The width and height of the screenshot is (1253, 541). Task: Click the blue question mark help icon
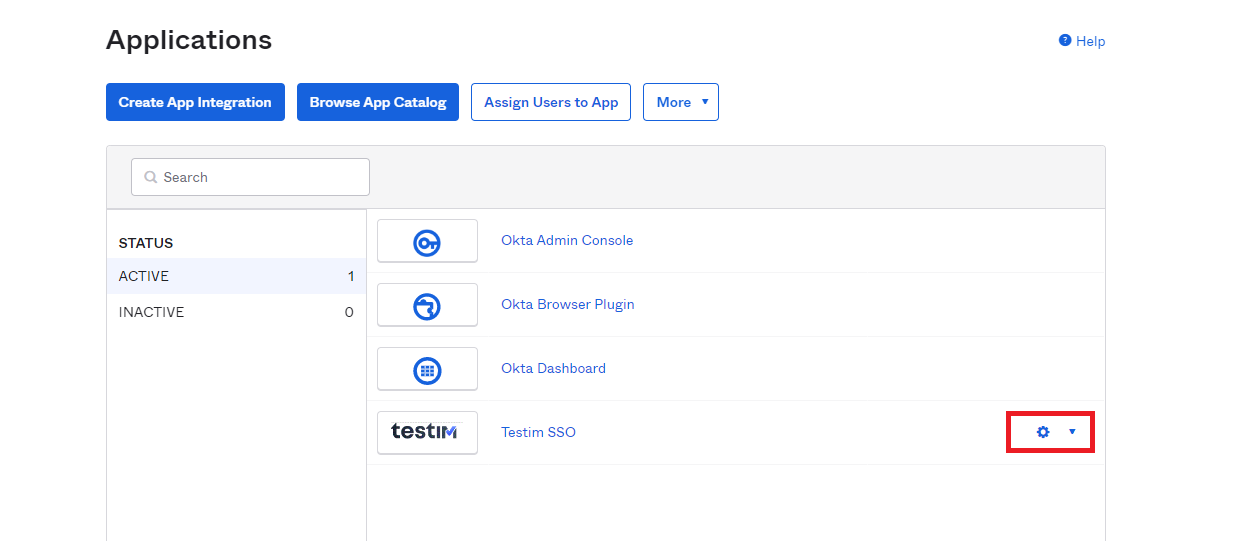pyautogui.click(x=1065, y=41)
